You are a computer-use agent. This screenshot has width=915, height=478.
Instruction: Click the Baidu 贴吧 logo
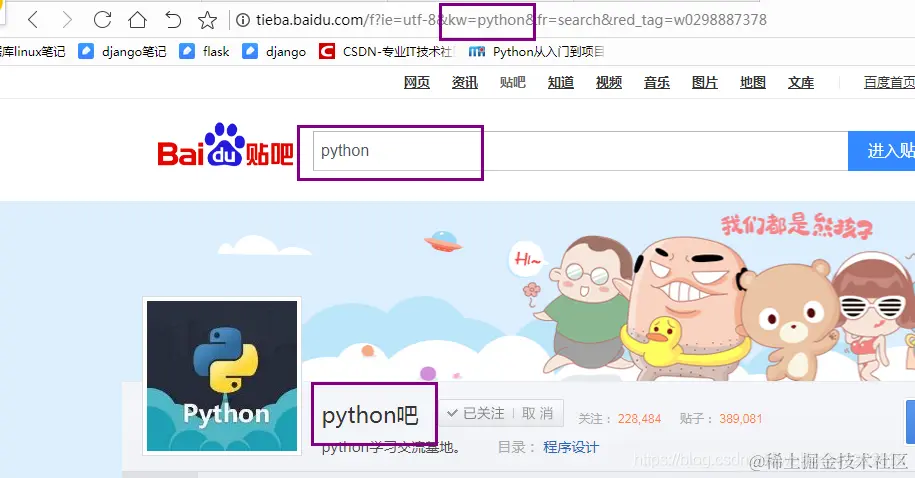click(x=225, y=146)
